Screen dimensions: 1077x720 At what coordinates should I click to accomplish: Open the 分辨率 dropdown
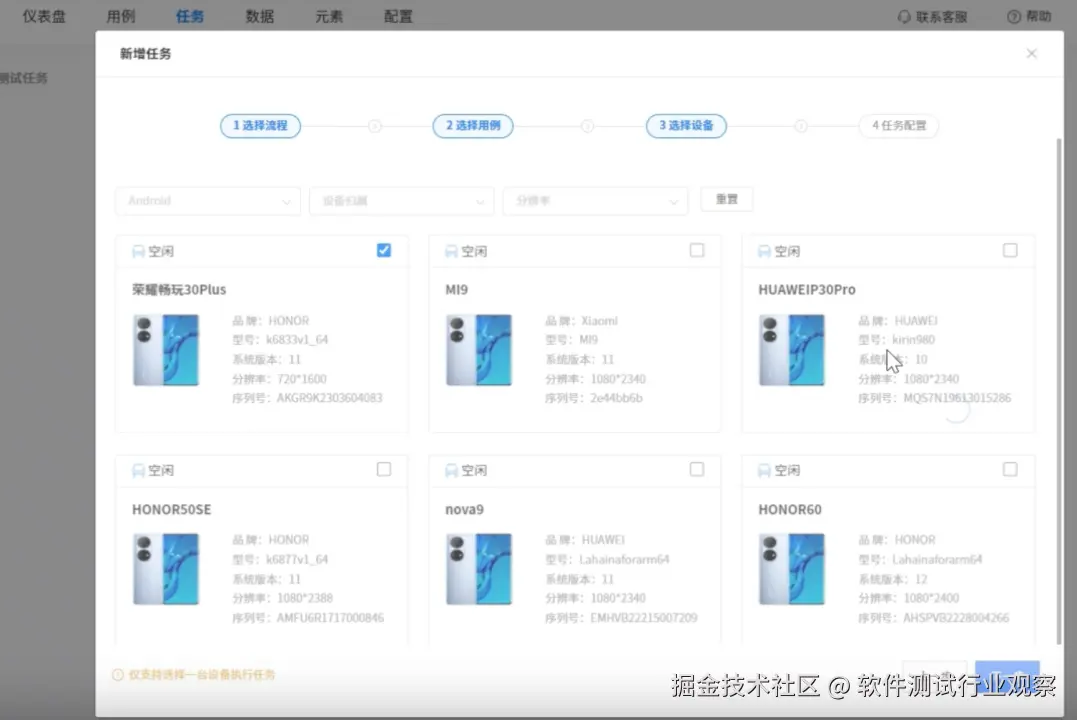pos(596,201)
